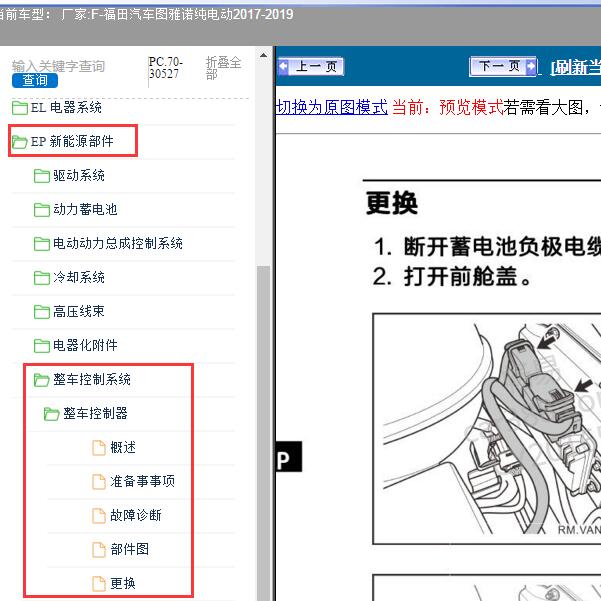Focus the 输入关键字查询 keyword search field
The image size is (601, 601).
58,66
